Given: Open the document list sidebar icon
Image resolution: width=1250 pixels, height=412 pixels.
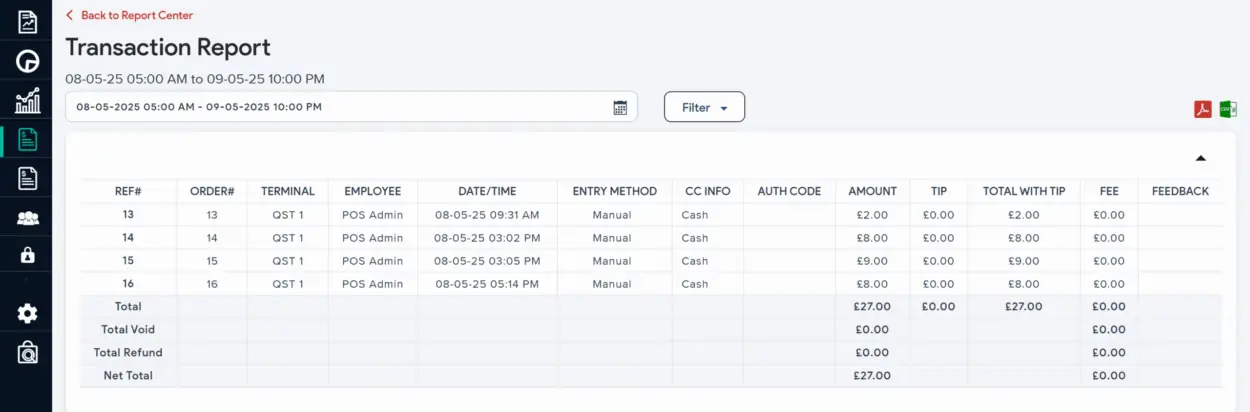Looking at the screenshot, I should point(27,178).
